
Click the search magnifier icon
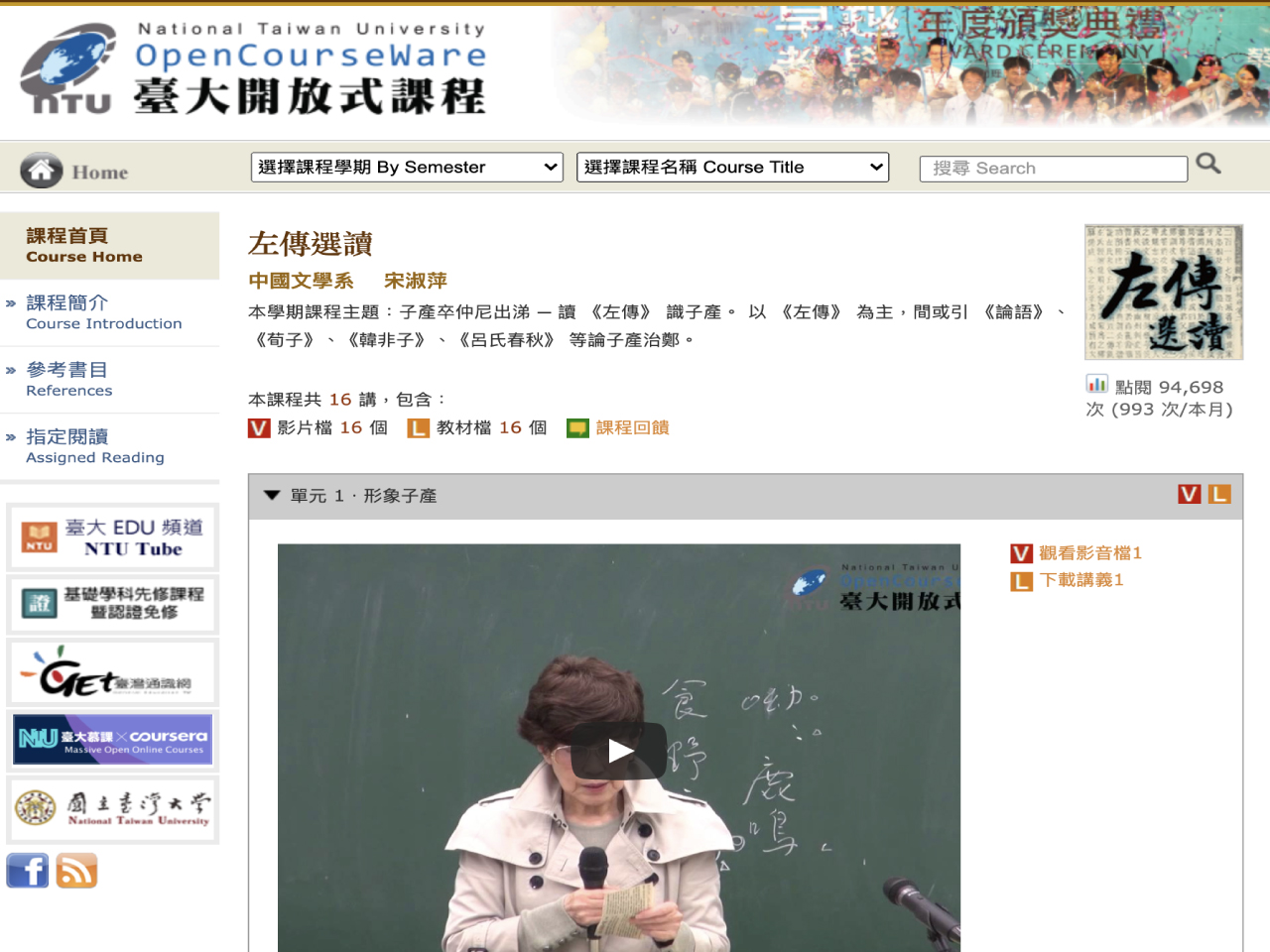1207,164
